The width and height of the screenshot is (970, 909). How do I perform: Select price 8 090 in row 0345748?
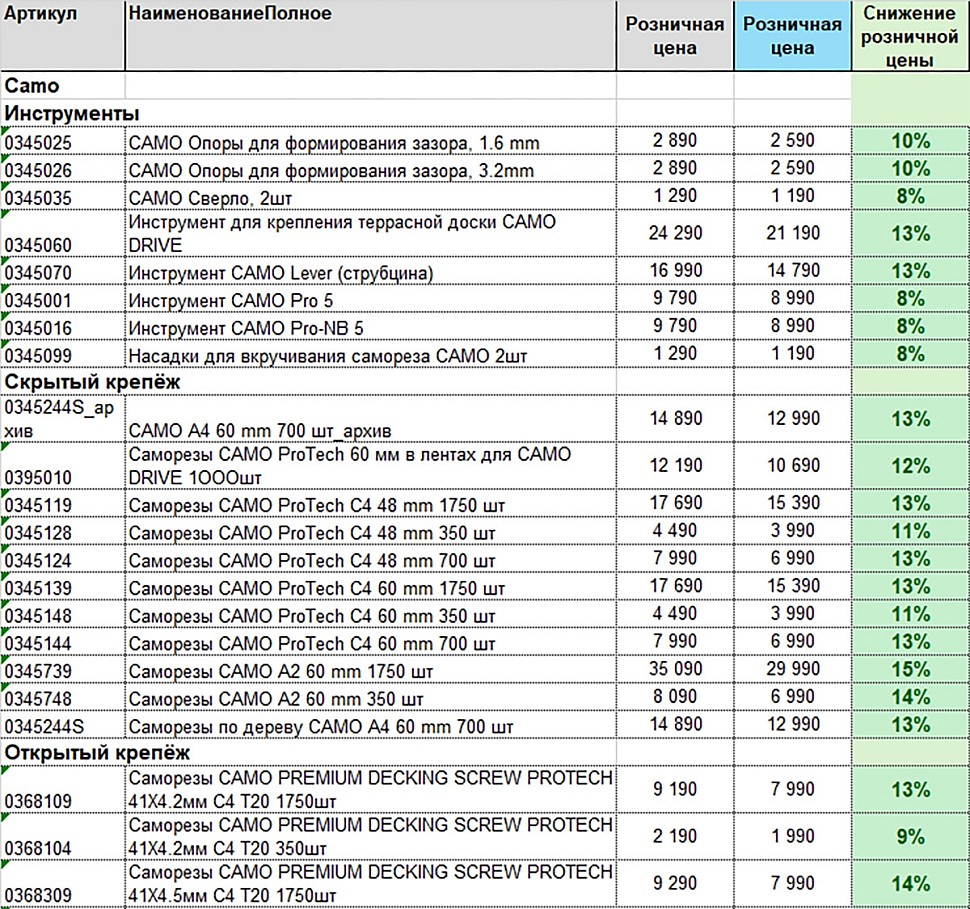[675, 697]
